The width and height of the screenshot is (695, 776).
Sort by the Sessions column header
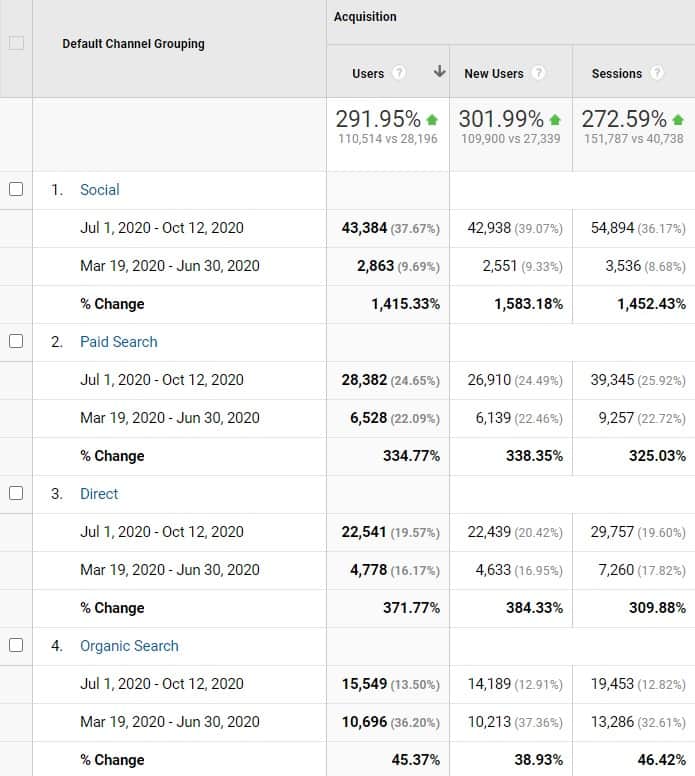tap(616, 73)
